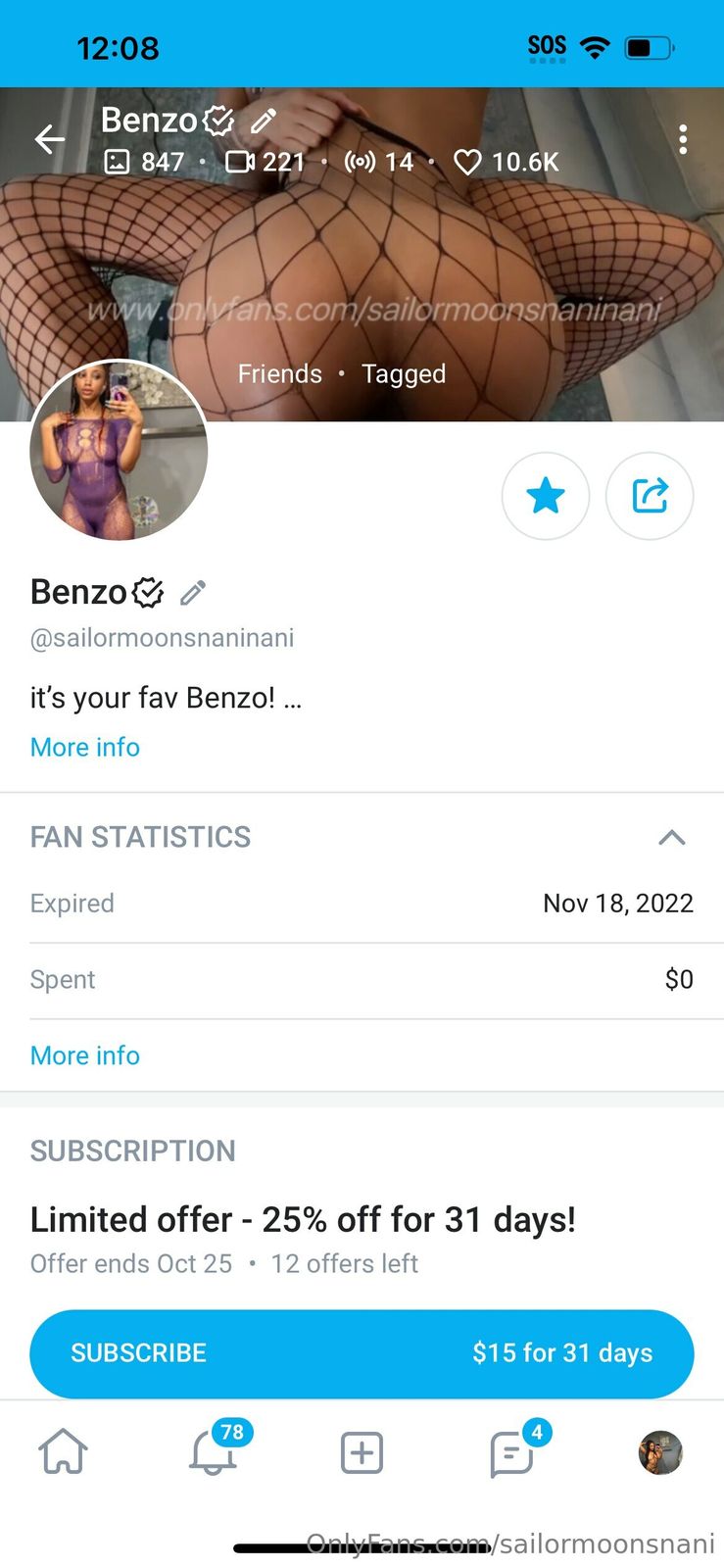
Task: Open the Tagged tab
Action: pos(404,373)
